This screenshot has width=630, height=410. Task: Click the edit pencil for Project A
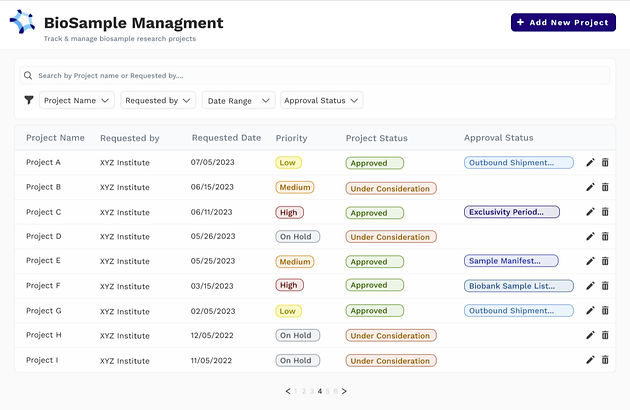click(x=590, y=162)
